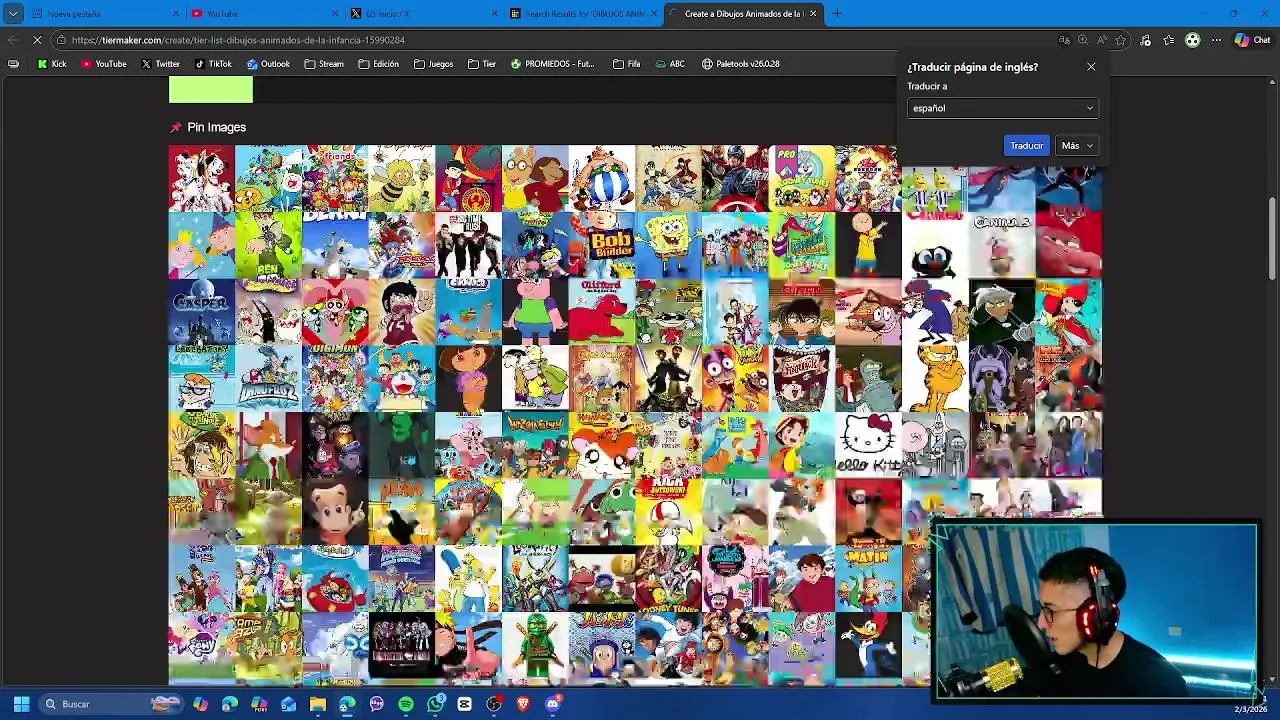
Task: Click the page vertical scrollbar
Action: (1272, 238)
